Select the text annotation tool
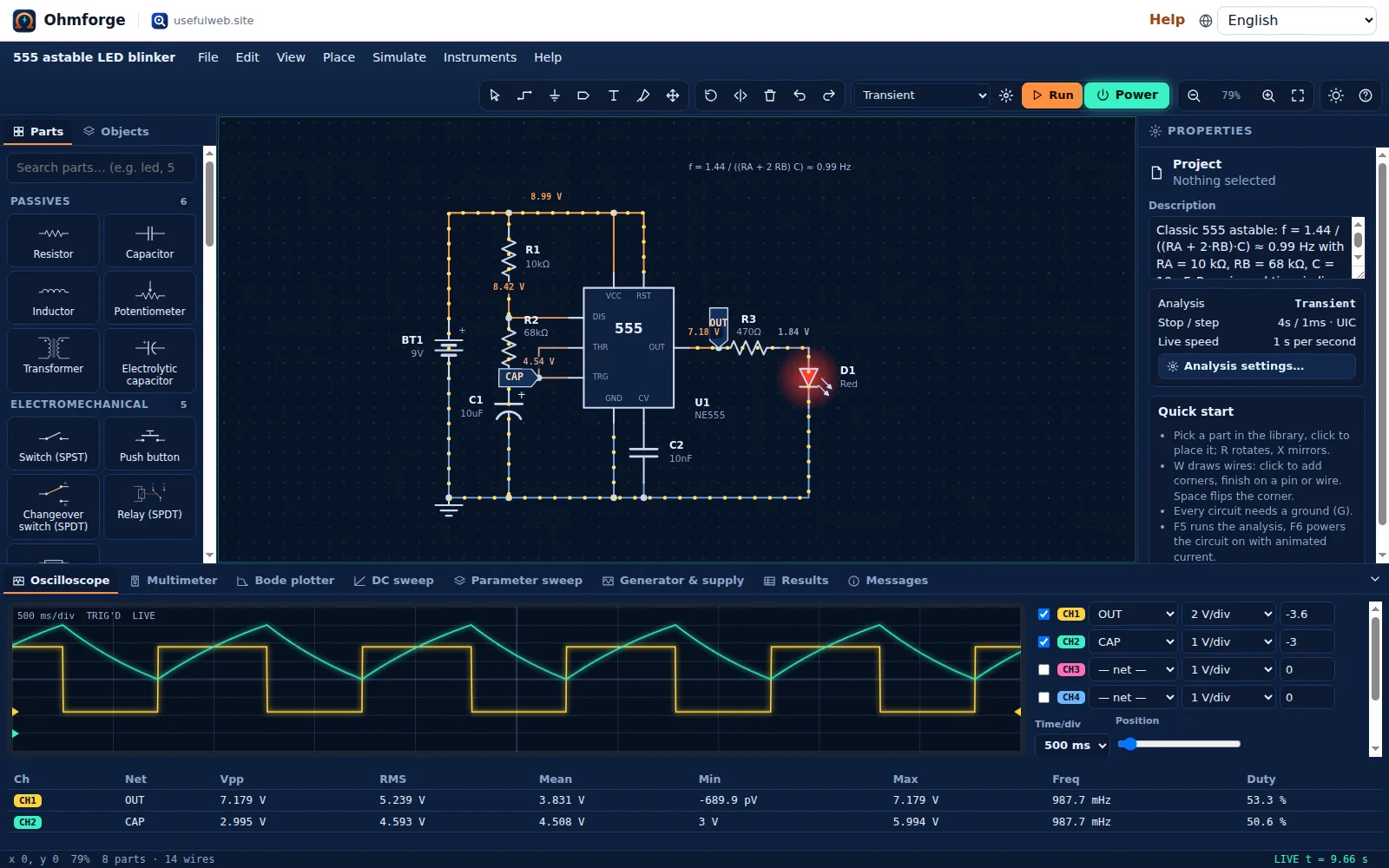The height and width of the screenshot is (868, 1389). click(613, 95)
